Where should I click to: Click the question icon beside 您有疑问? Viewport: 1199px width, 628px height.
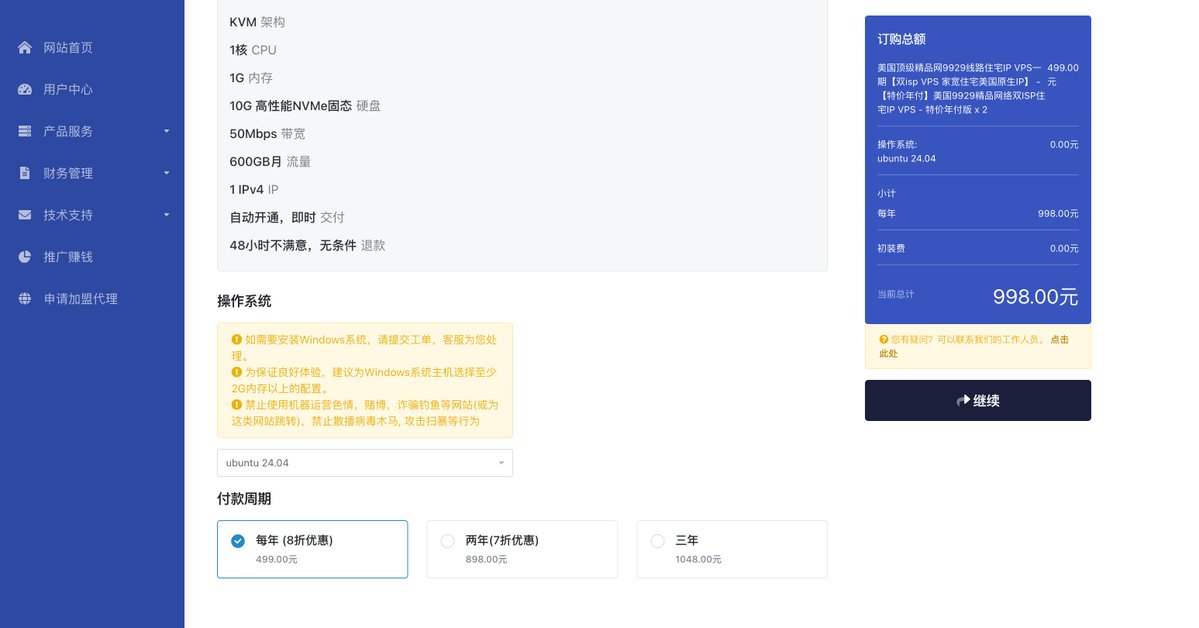click(883, 340)
